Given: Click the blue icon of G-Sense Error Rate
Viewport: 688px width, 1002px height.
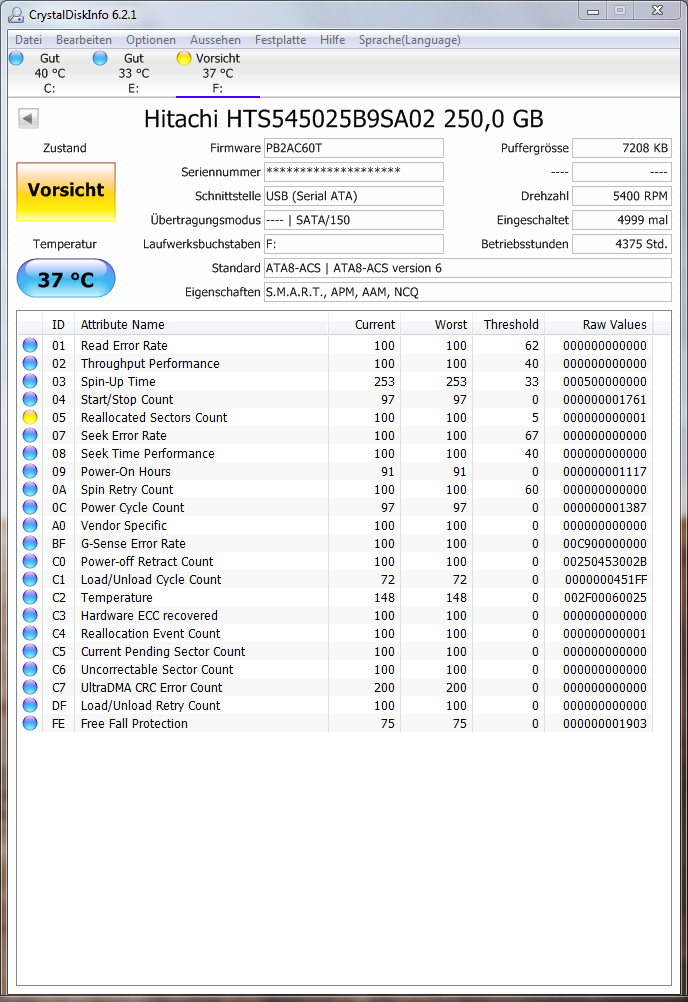Looking at the screenshot, I should coord(30,543).
